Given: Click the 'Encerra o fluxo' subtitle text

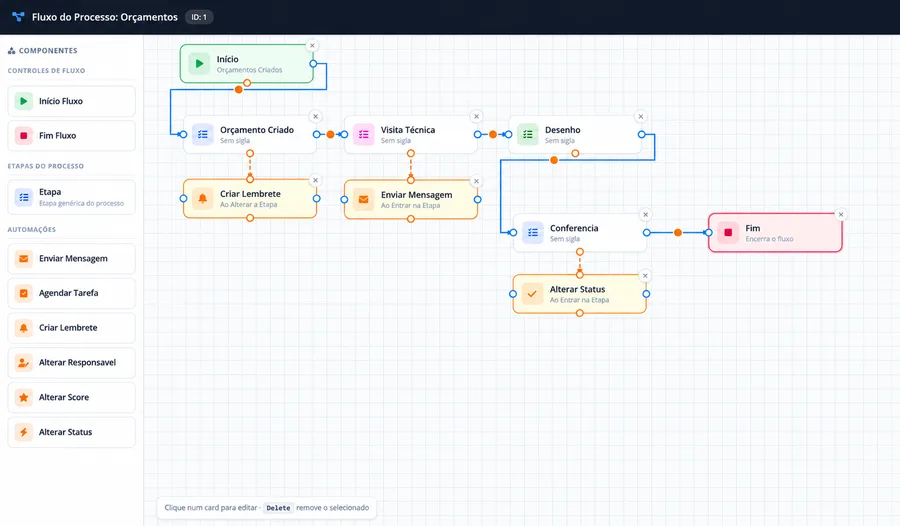Looking at the screenshot, I should click(x=769, y=239).
